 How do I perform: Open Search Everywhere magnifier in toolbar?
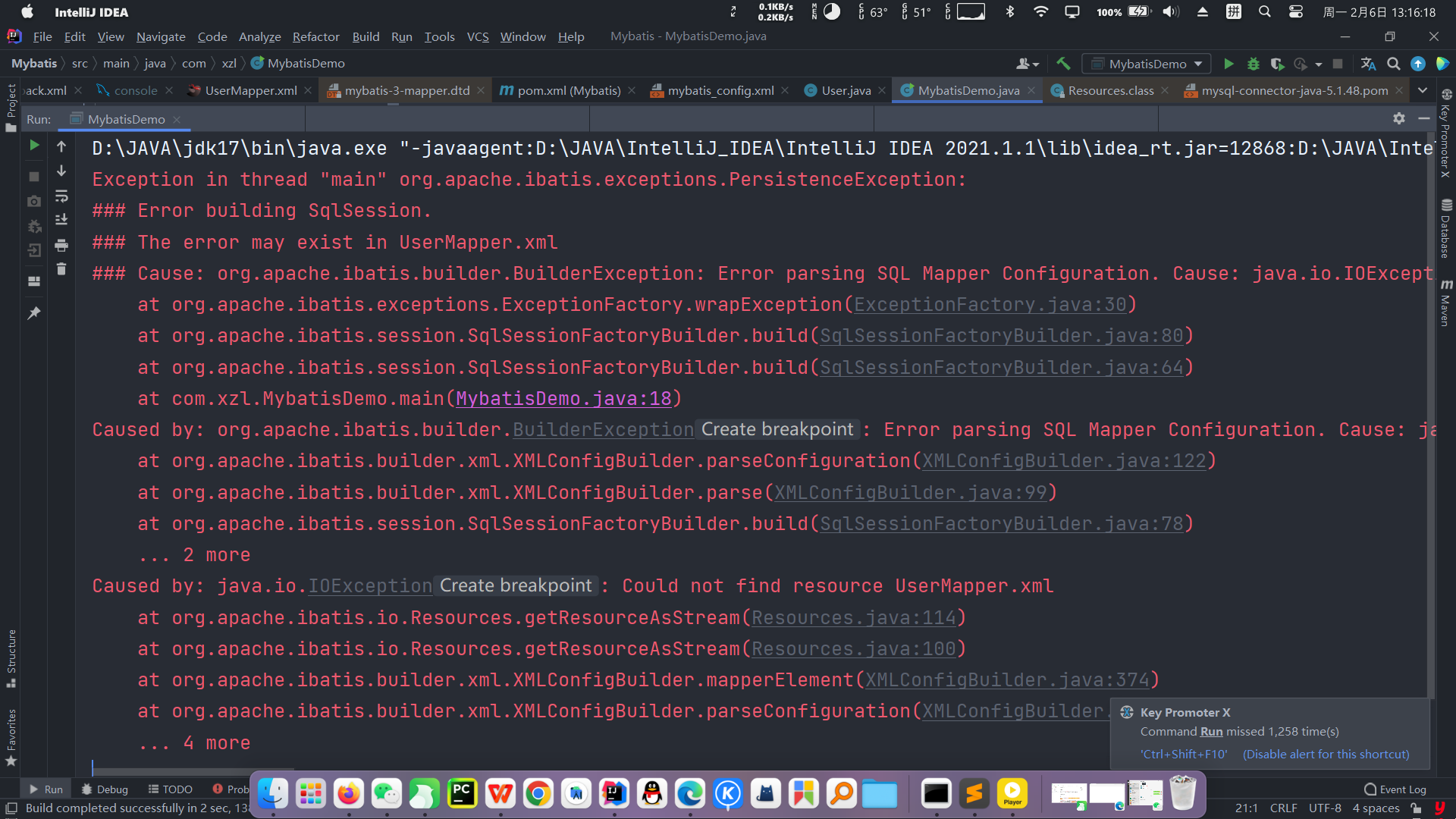pos(1393,64)
